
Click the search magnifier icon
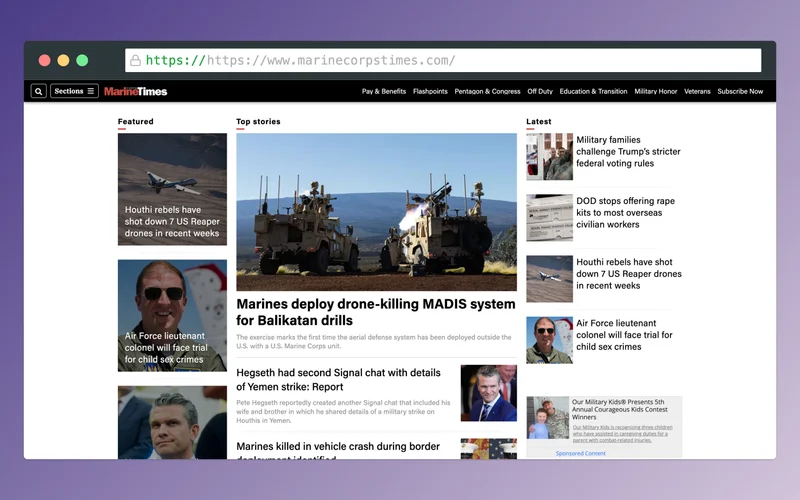(x=38, y=91)
